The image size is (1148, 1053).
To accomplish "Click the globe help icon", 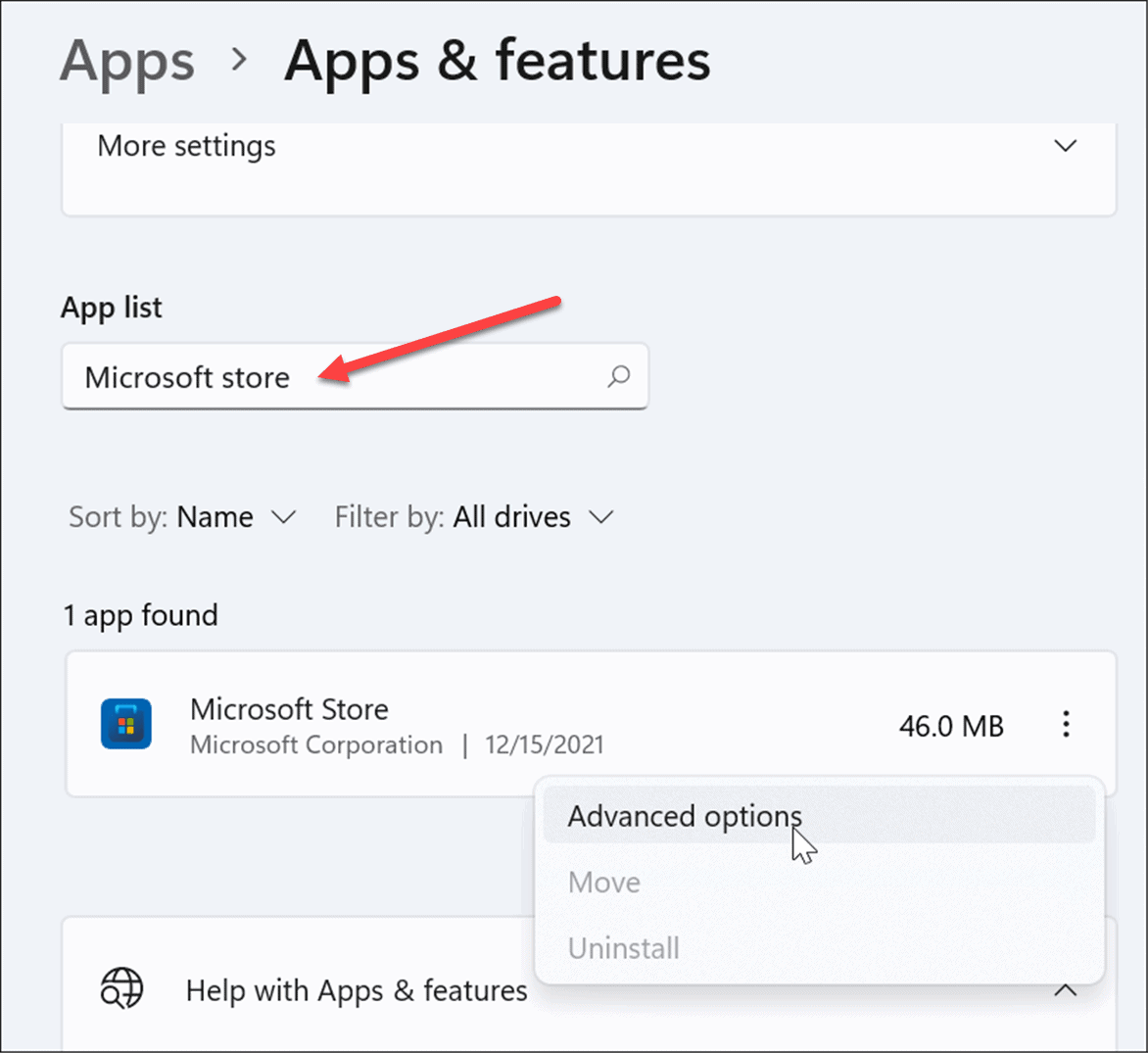I will (121, 988).
